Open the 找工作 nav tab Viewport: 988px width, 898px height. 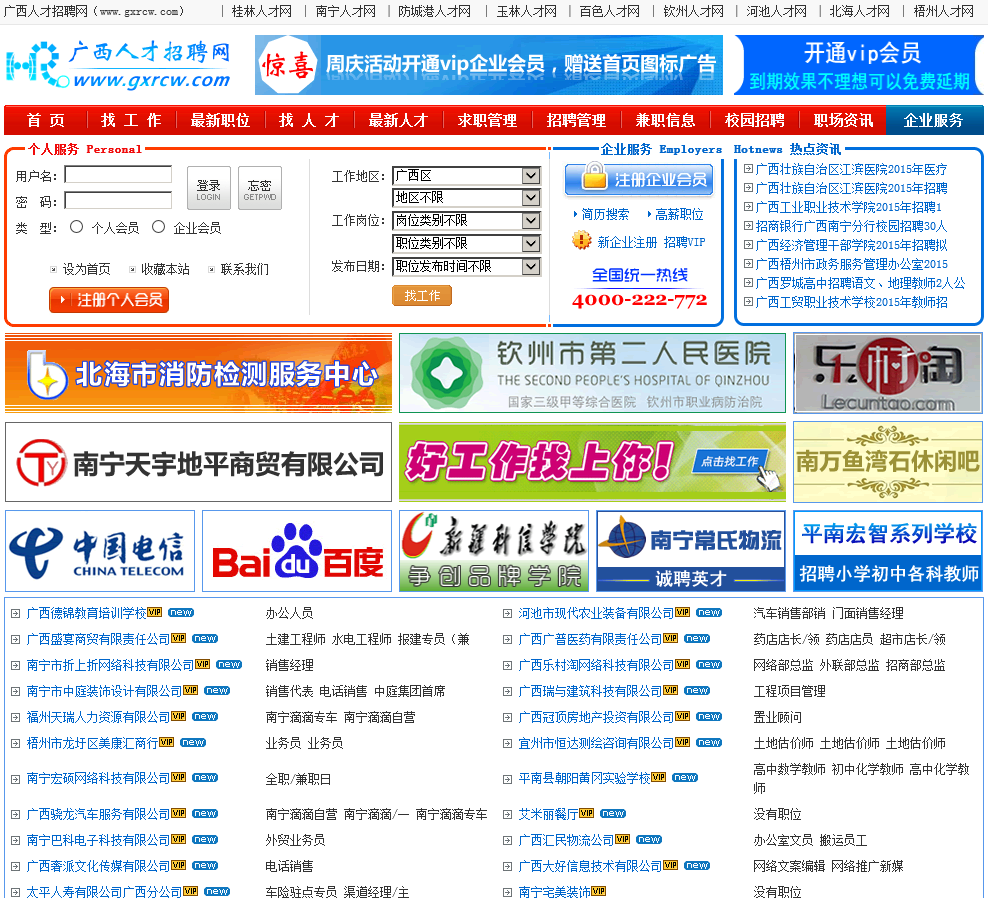click(x=131, y=120)
